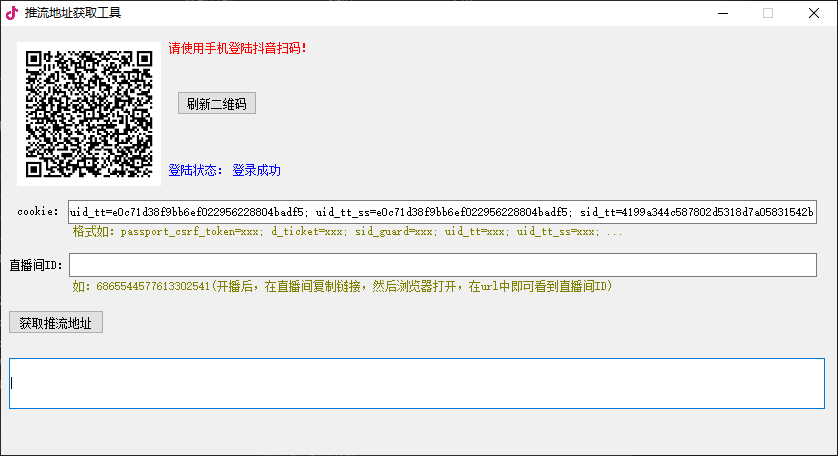Click the parenthetical 开播后 instruction in hint
Image resolution: width=838 pixels, height=456 pixels.
(x=413, y=287)
